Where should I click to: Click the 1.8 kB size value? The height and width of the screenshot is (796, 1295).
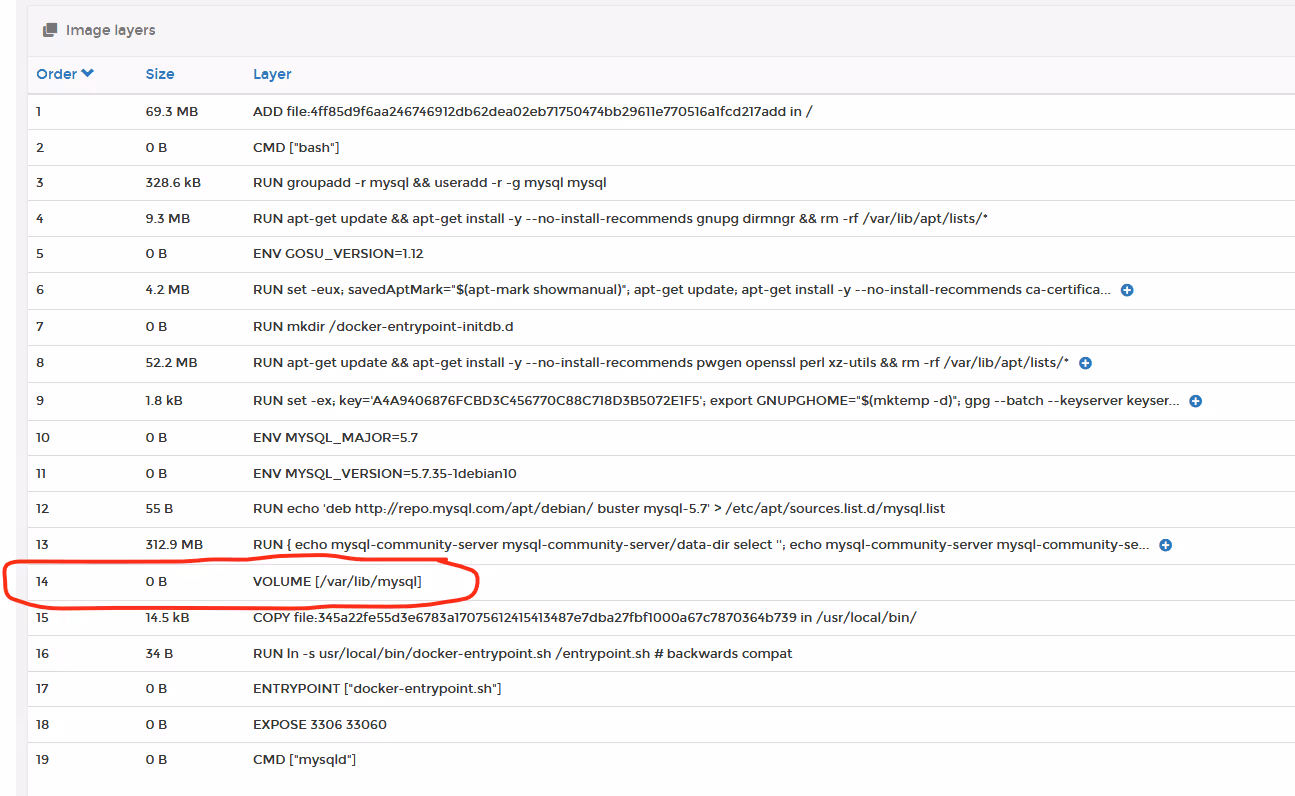click(164, 400)
